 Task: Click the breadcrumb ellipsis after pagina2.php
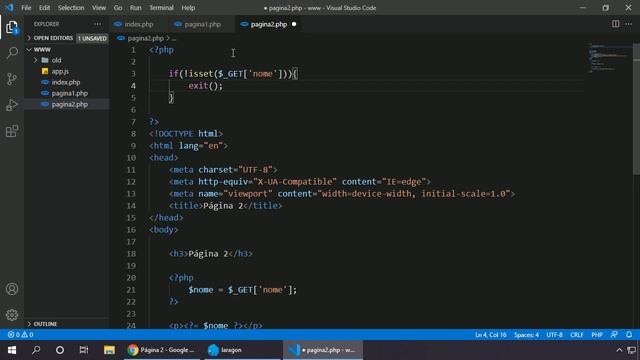click(174, 38)
